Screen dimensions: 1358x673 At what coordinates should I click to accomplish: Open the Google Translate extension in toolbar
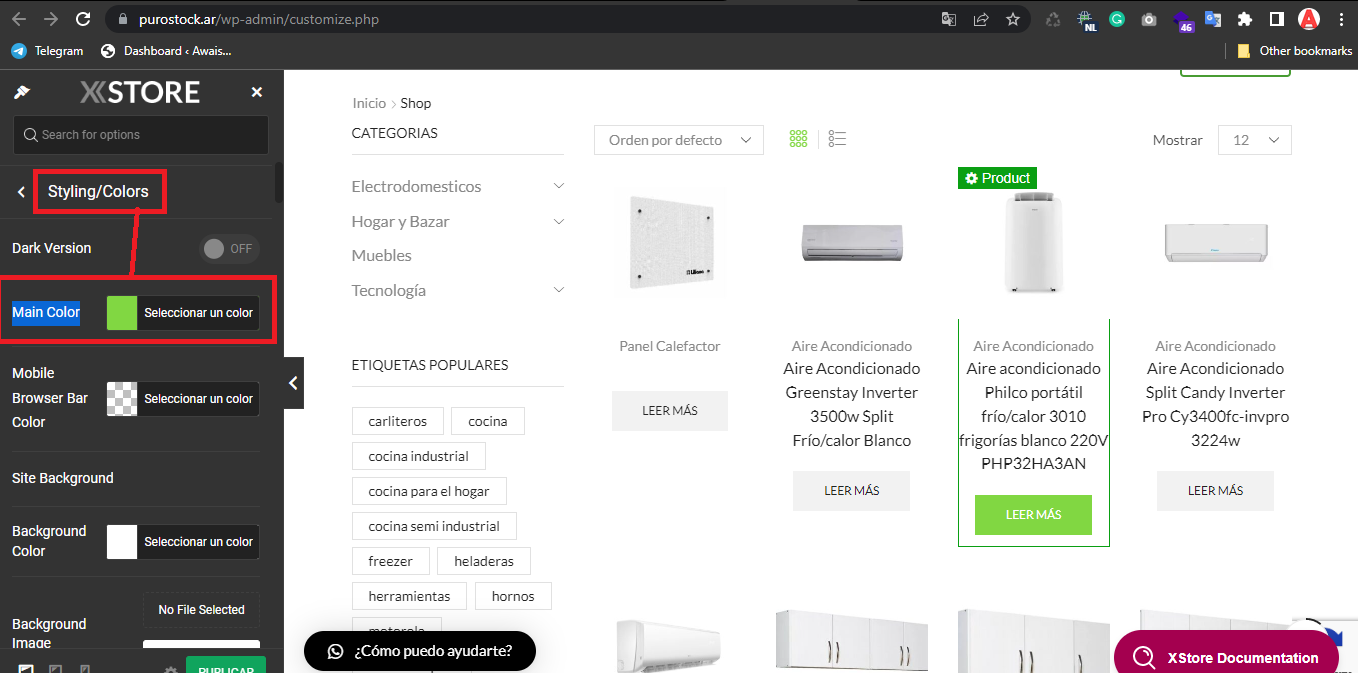[1213, 19]
